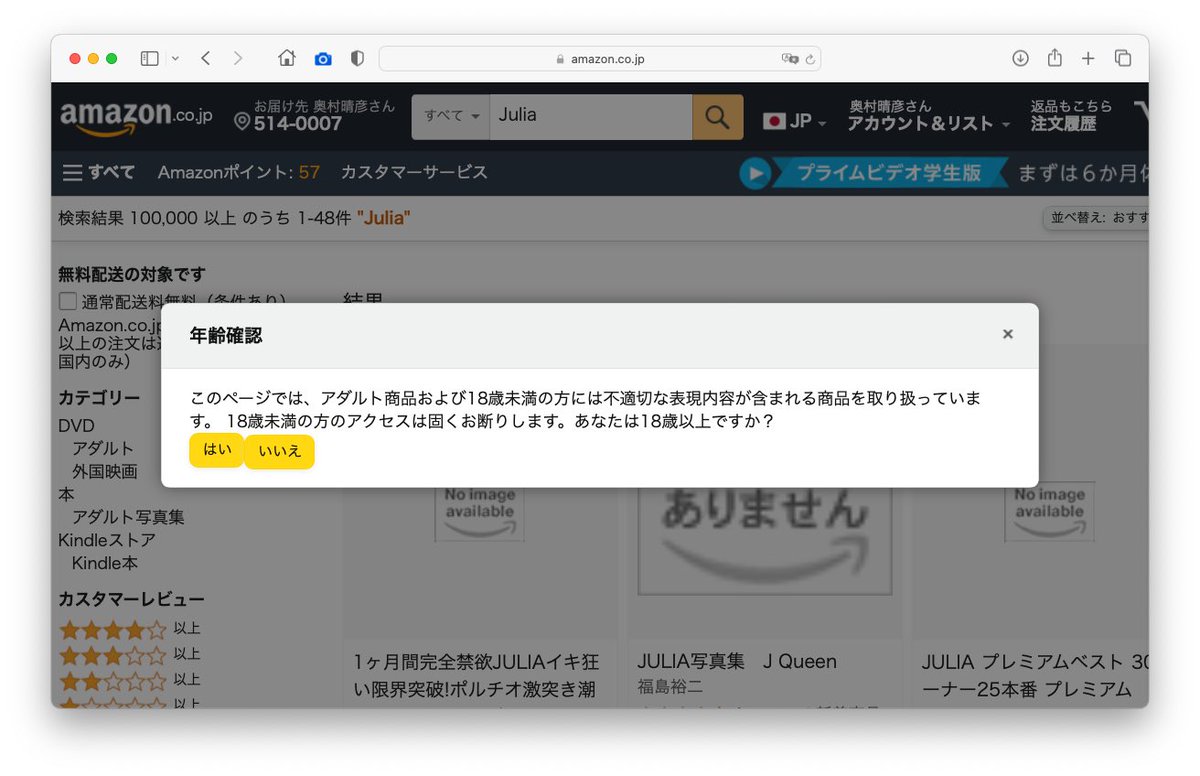Select the アダルト写真集 subcategory

point(128,518)
